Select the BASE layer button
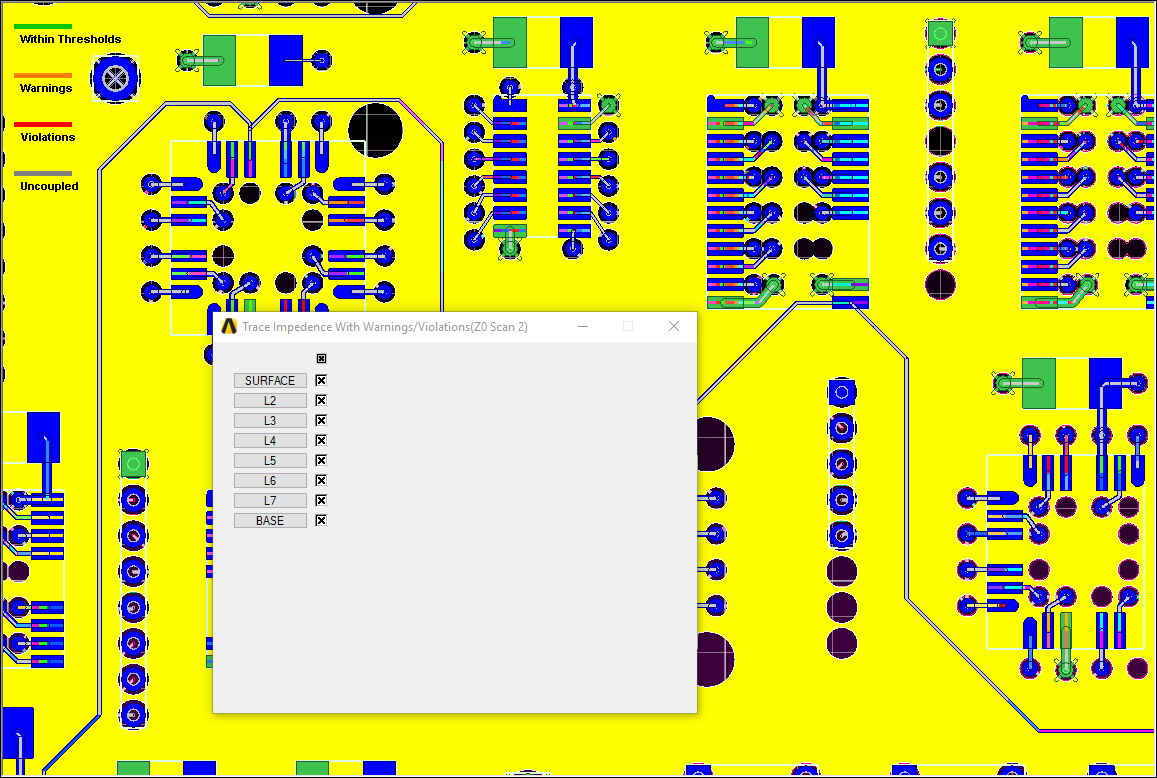1157x778 pixels. click(270, 520)
